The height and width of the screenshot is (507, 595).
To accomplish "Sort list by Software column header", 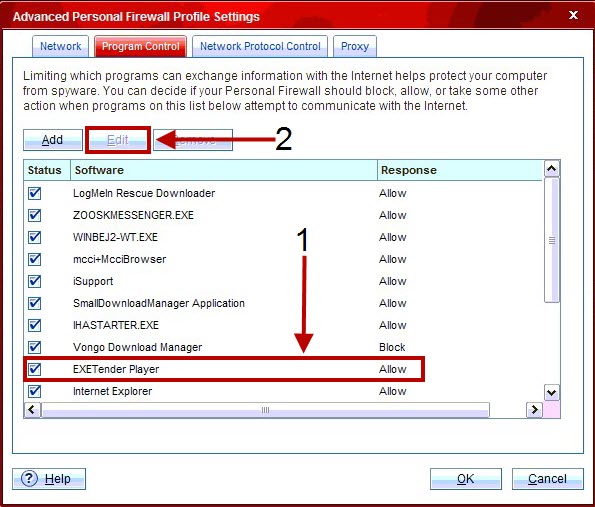I will (x=224, y=170).
